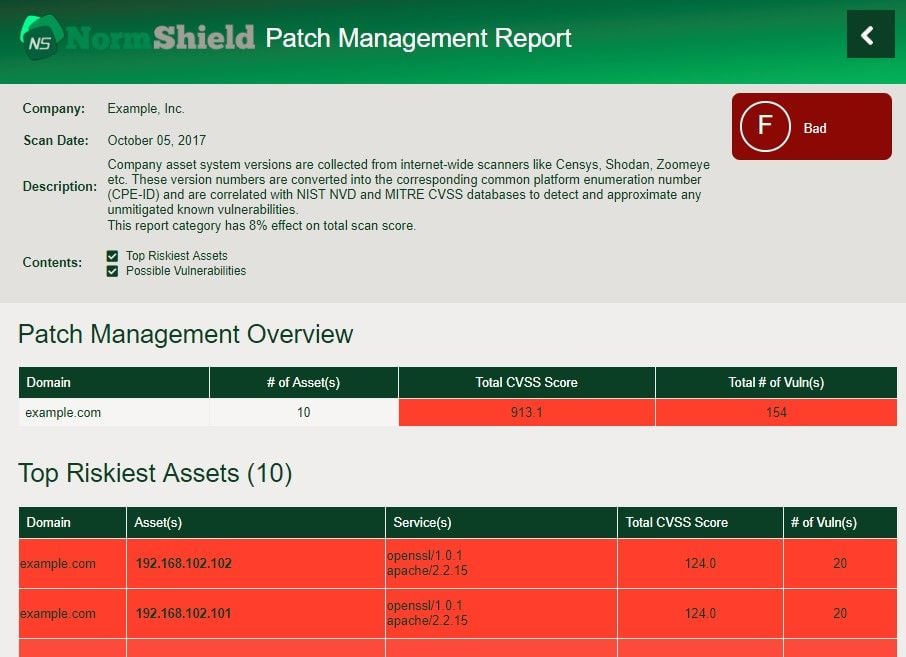Click the 'Patch Management Overview' section heading
This screenshot has width=906, height=657.
(x=185, y=334)
